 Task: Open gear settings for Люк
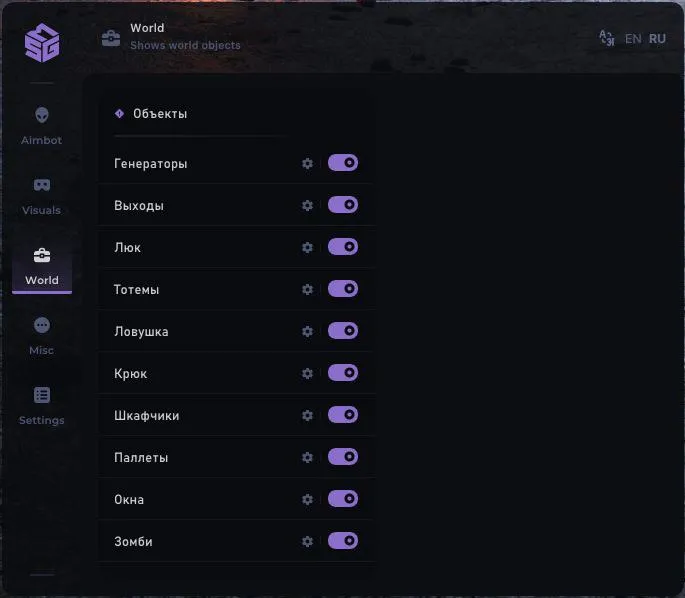click(308, 247)
